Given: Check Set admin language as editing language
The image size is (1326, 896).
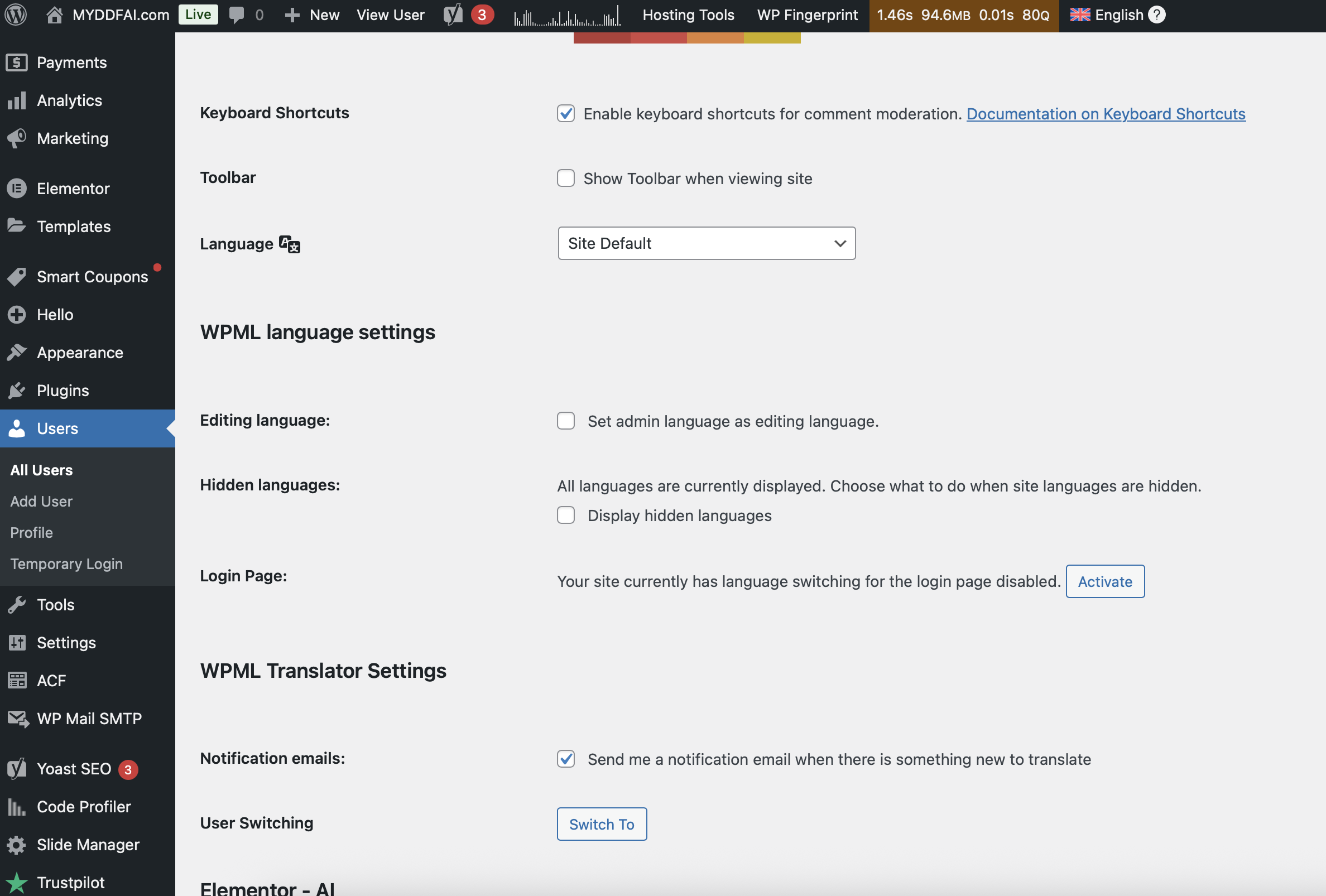Looking at the screenshot, I should pos(565,421).
